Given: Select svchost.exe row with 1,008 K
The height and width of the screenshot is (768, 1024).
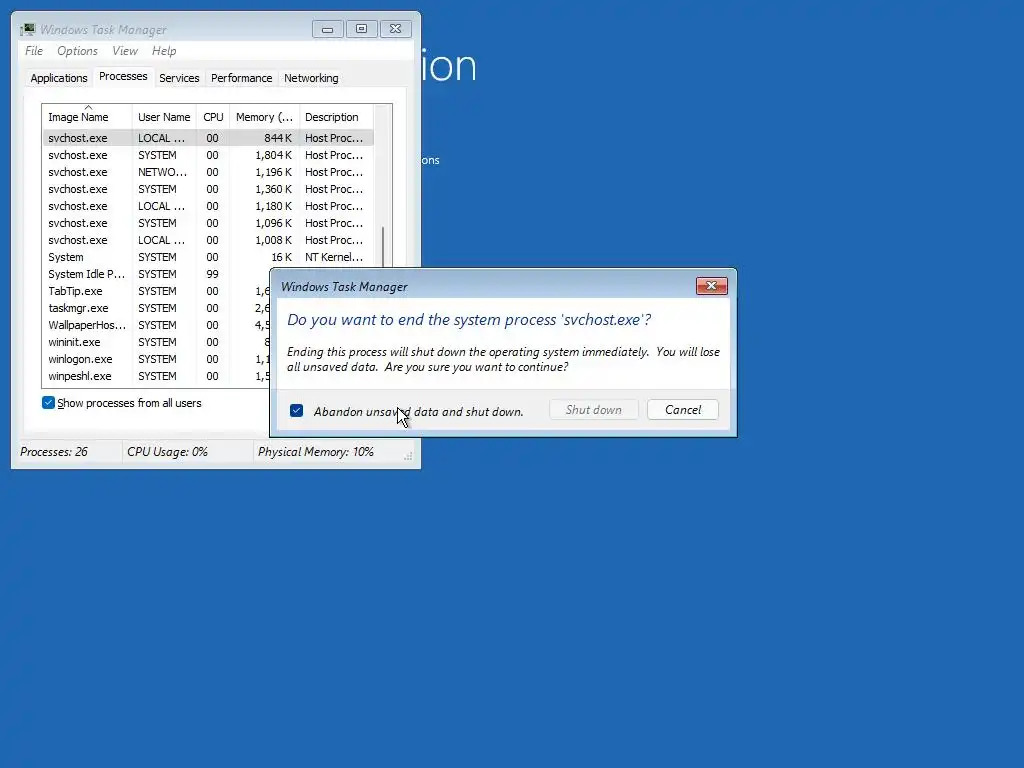Looking at the screenshot, I should pos(208,240).
